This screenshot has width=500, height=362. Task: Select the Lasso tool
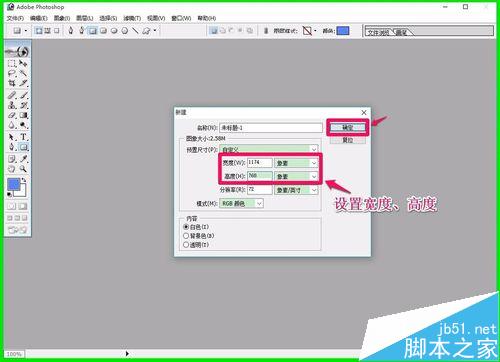pyautogui.click(x=12, y=73)
